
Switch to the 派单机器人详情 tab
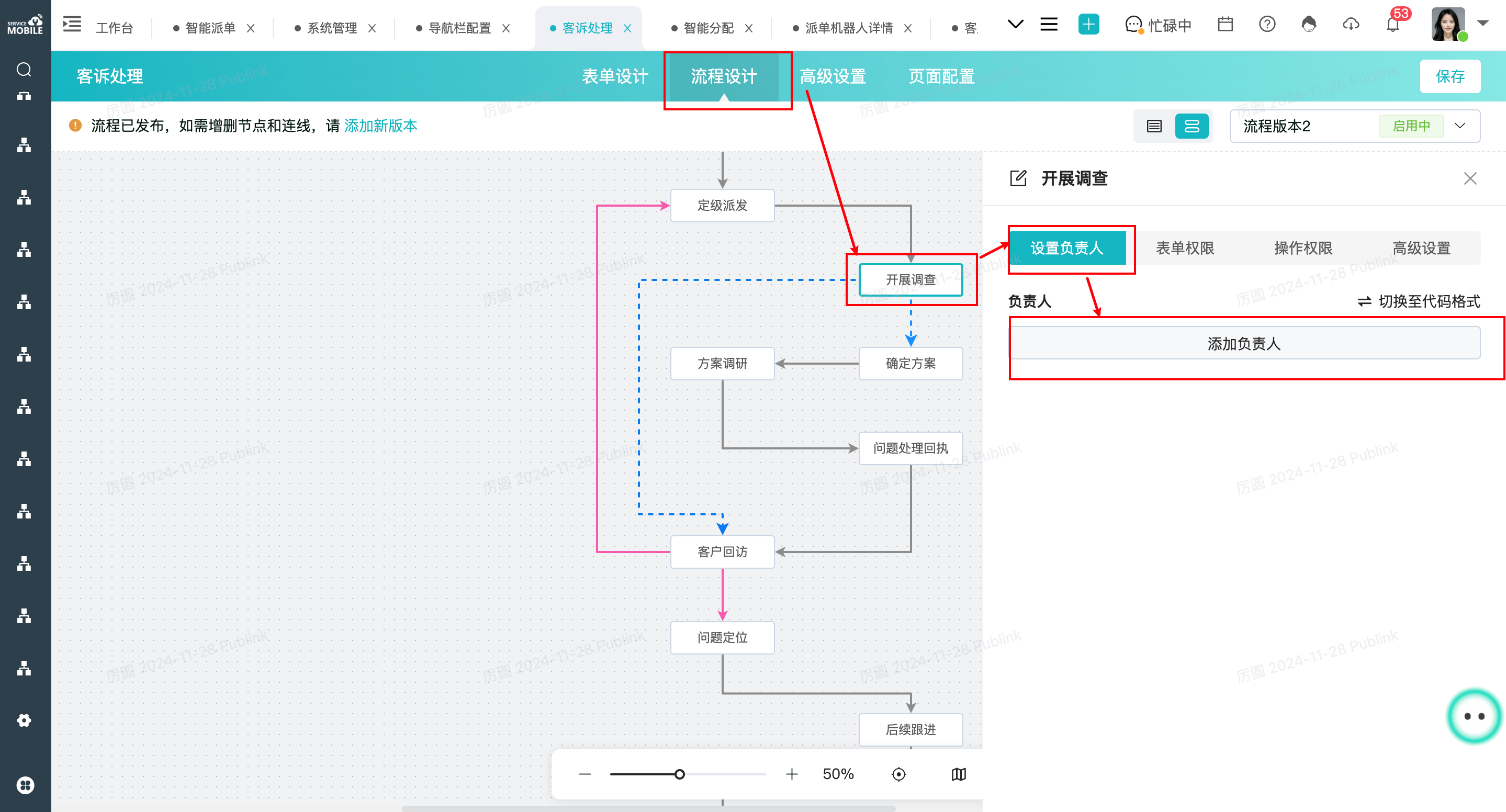(848, 28)
